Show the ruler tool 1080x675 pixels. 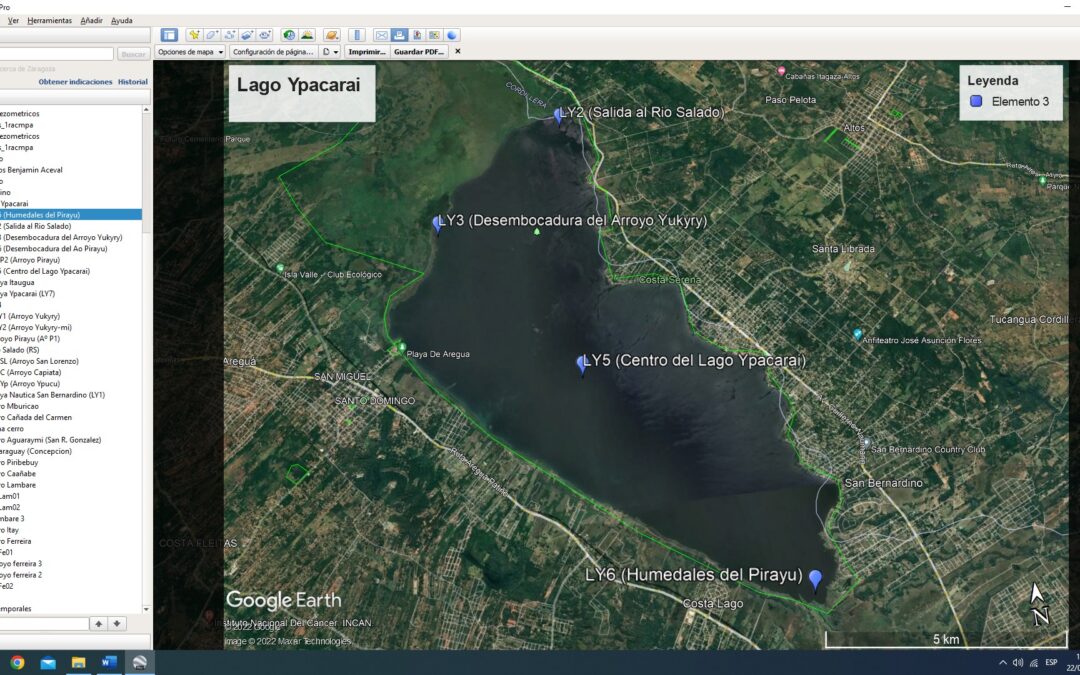click(x=356, y=35)
